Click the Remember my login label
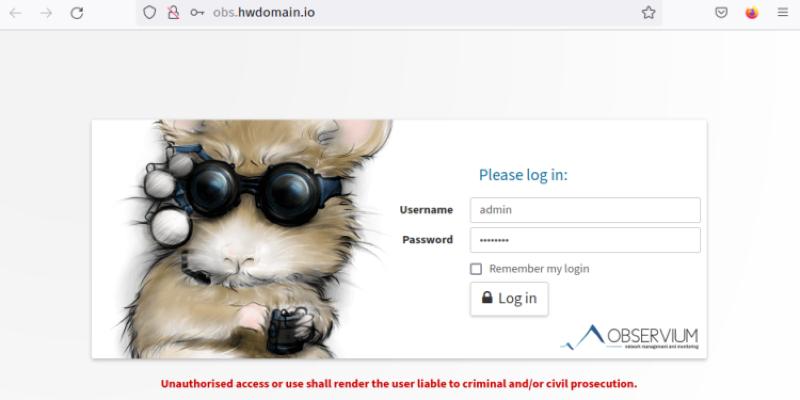 click(539, 269)
